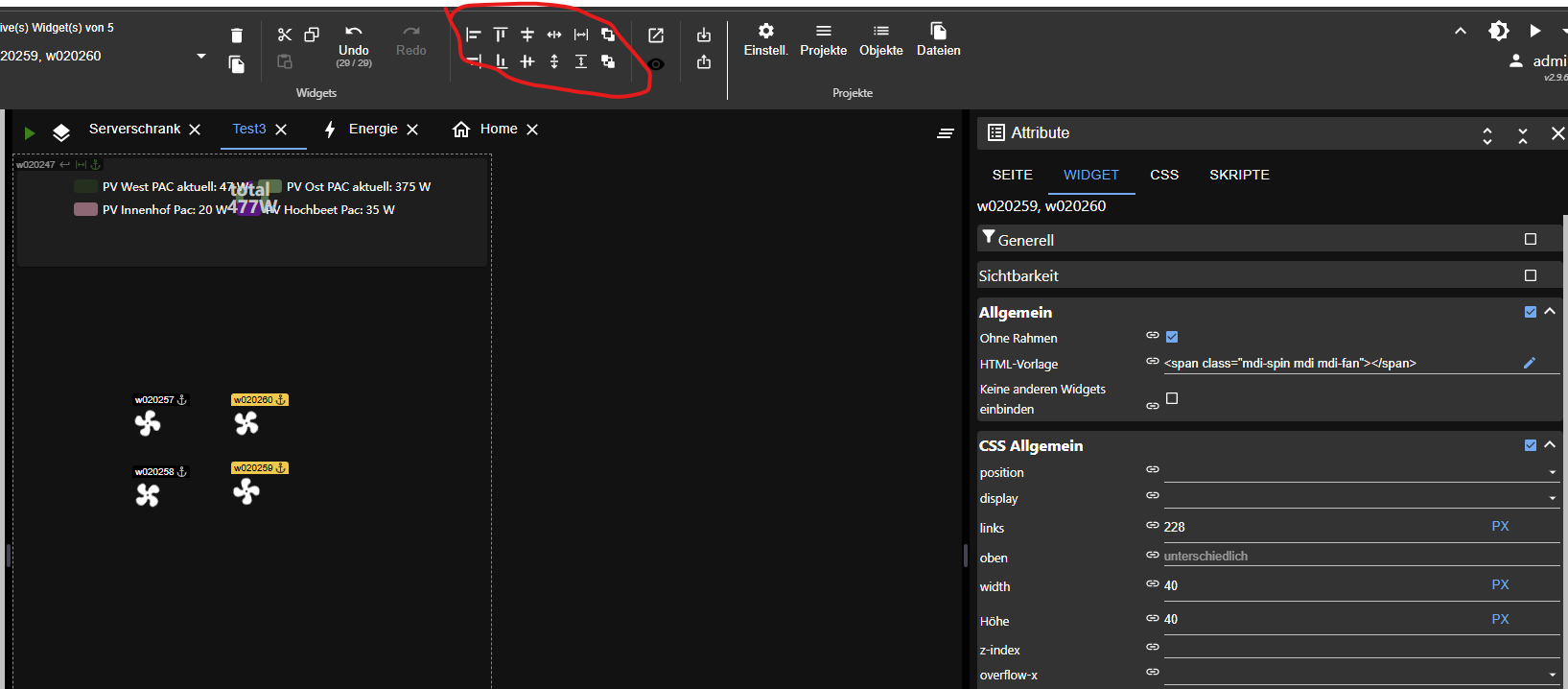Click the fan widget w020257
The image size is (1568, 689).
point(148,423)
